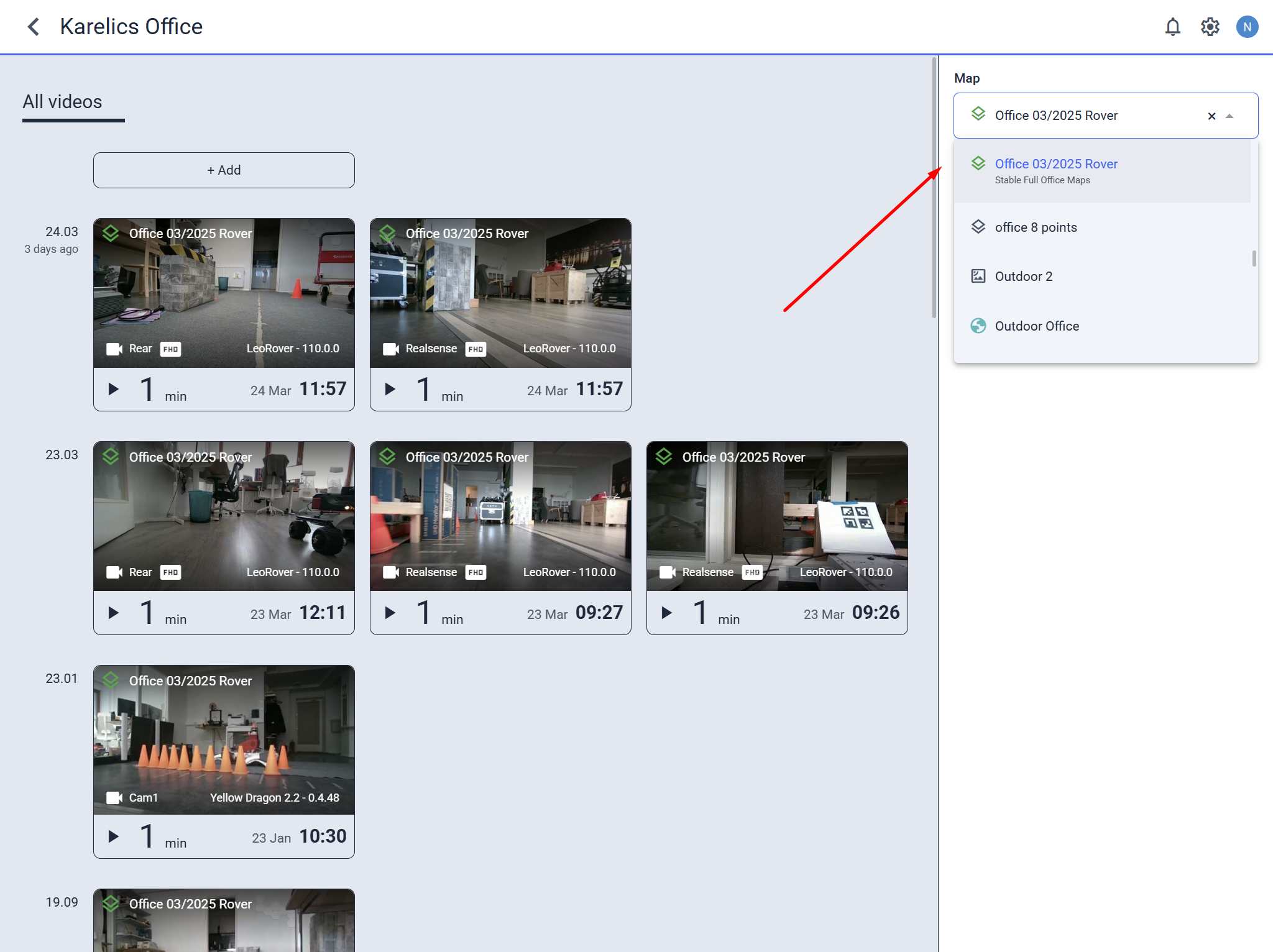This screenshot has width=1273, height=952.
Task: Click the + Add button
Action: [224, 170]
